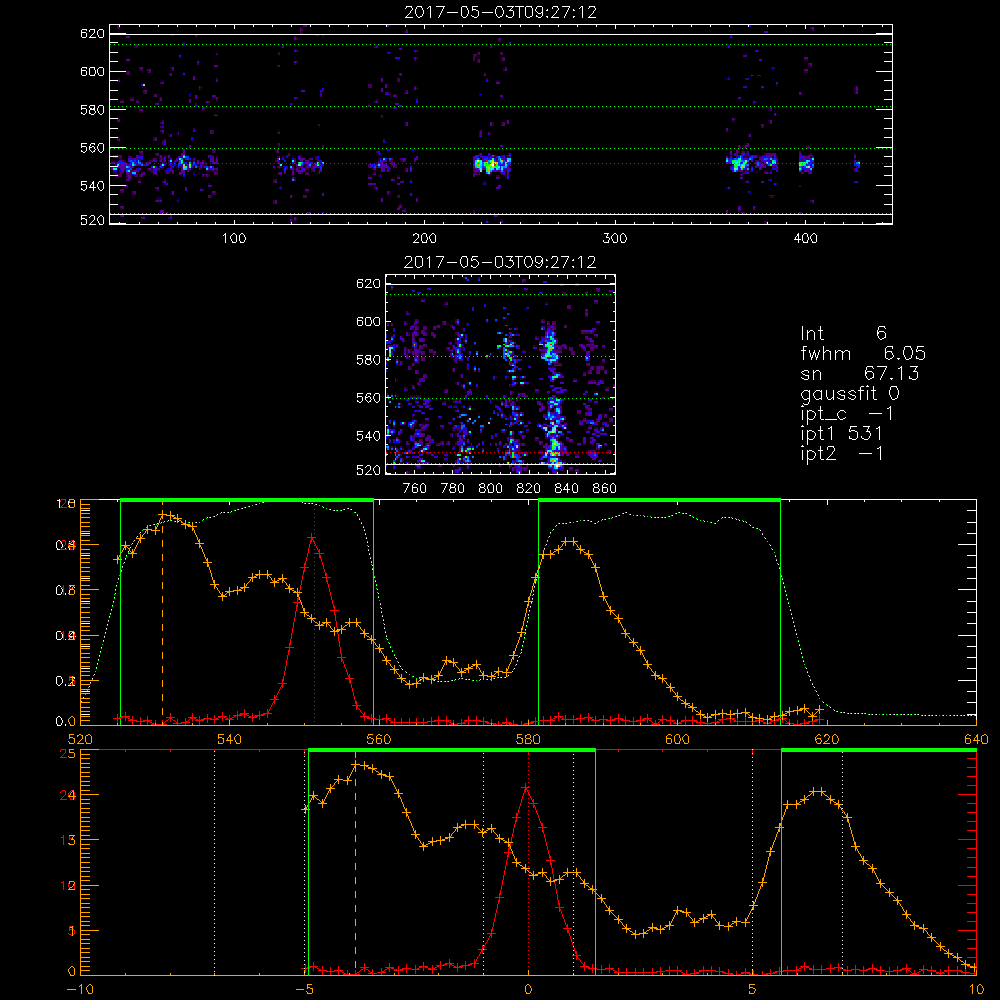The width and height of the screenshot is (1000, 1000).
Task: Click x-axis label 10 of the bottom plot
Action: pos(976,990)
